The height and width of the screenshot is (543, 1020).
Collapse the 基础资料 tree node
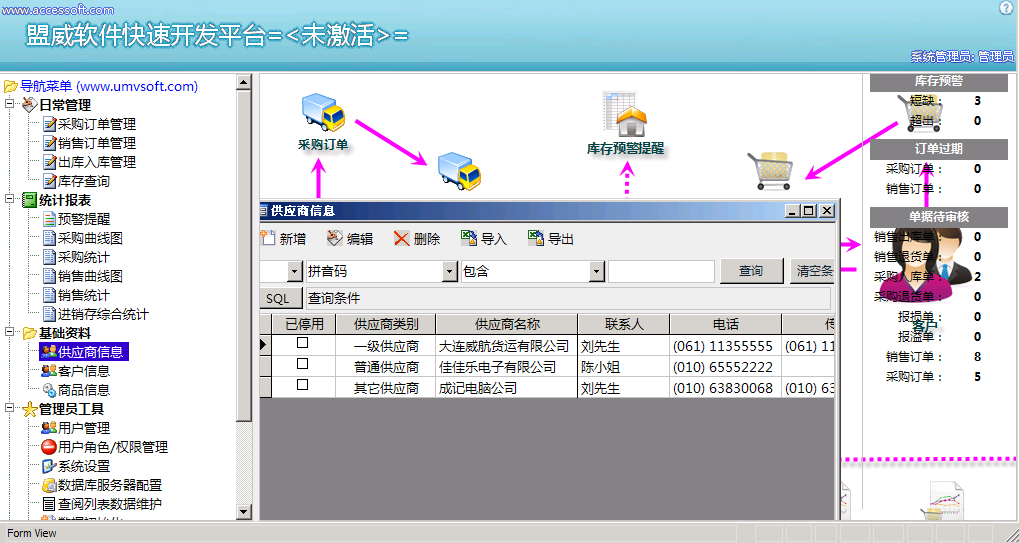point(10,332)
